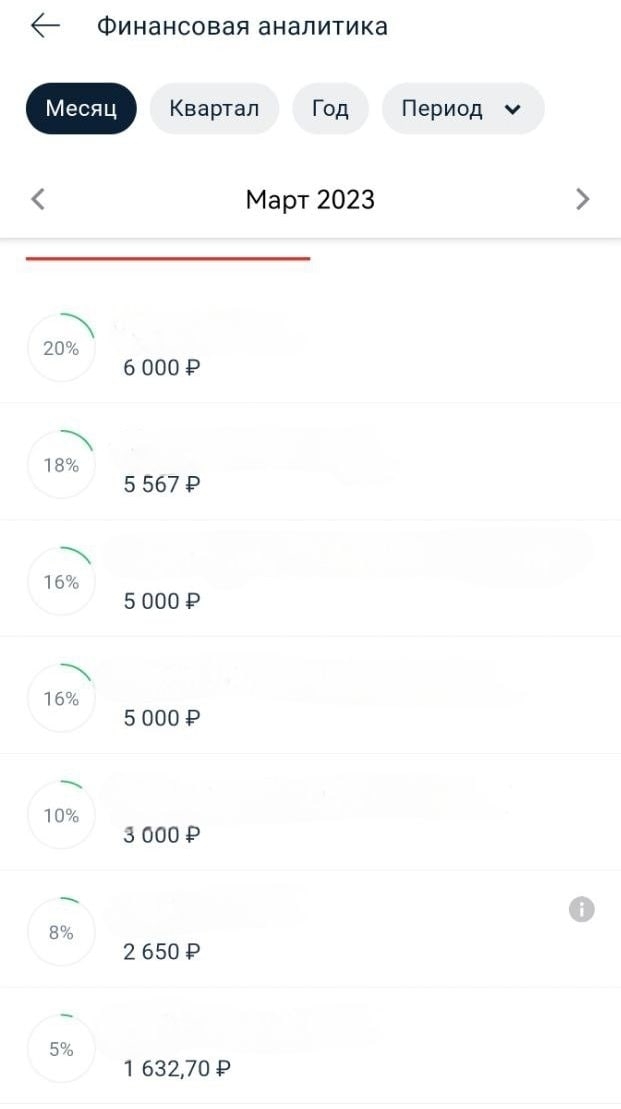Screen dimensions: 621x1109
Task: Tap the 20% circular progress indicator
Action: [61, 348]
